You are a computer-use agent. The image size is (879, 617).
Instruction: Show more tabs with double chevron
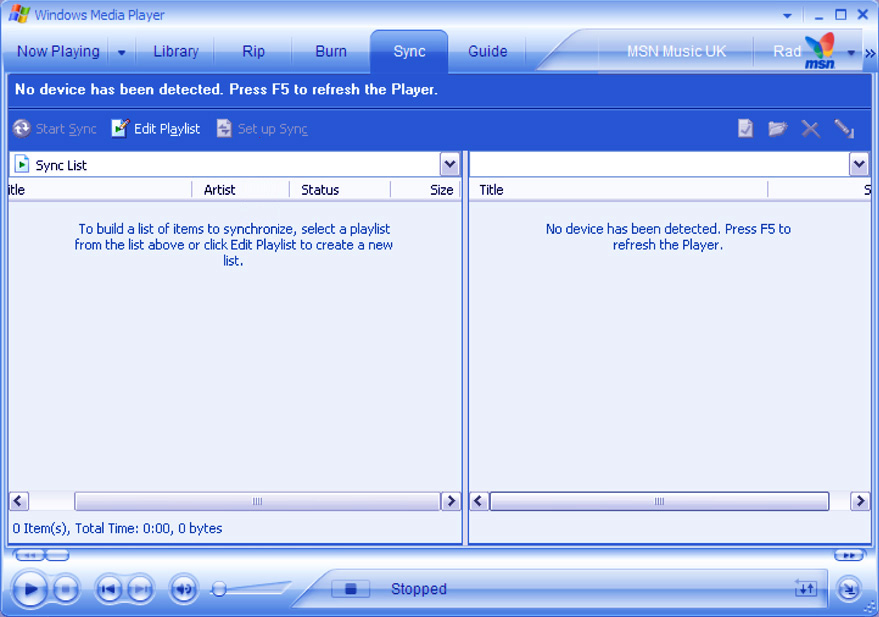(x=869, y=53)
